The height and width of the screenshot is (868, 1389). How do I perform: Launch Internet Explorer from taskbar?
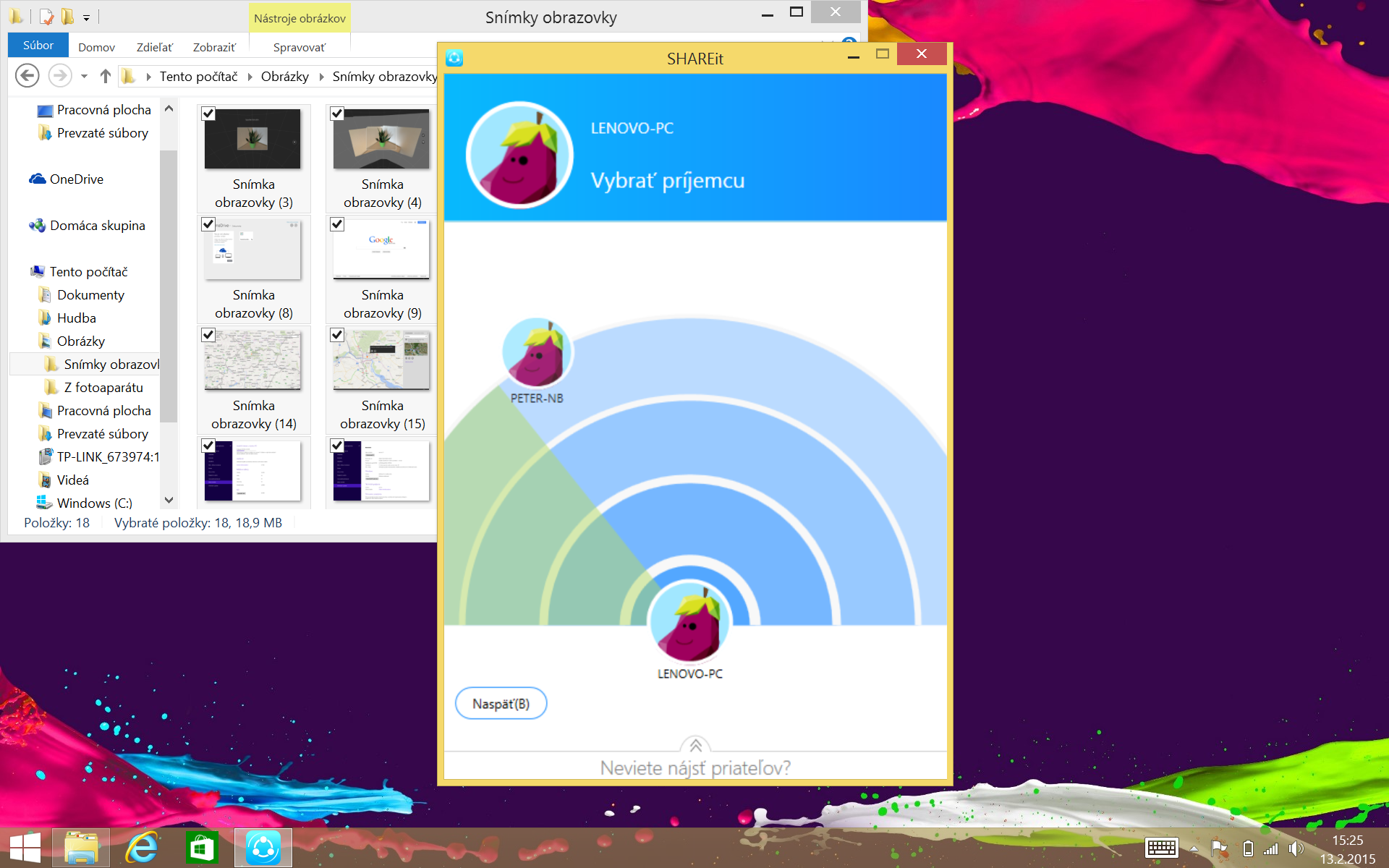pos(142,848)
